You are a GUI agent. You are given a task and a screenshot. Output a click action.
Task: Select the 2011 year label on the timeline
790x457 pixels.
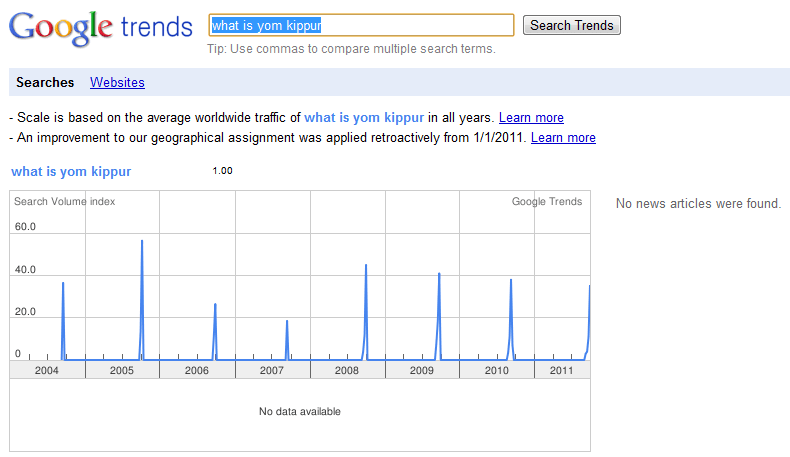[562, 370]
